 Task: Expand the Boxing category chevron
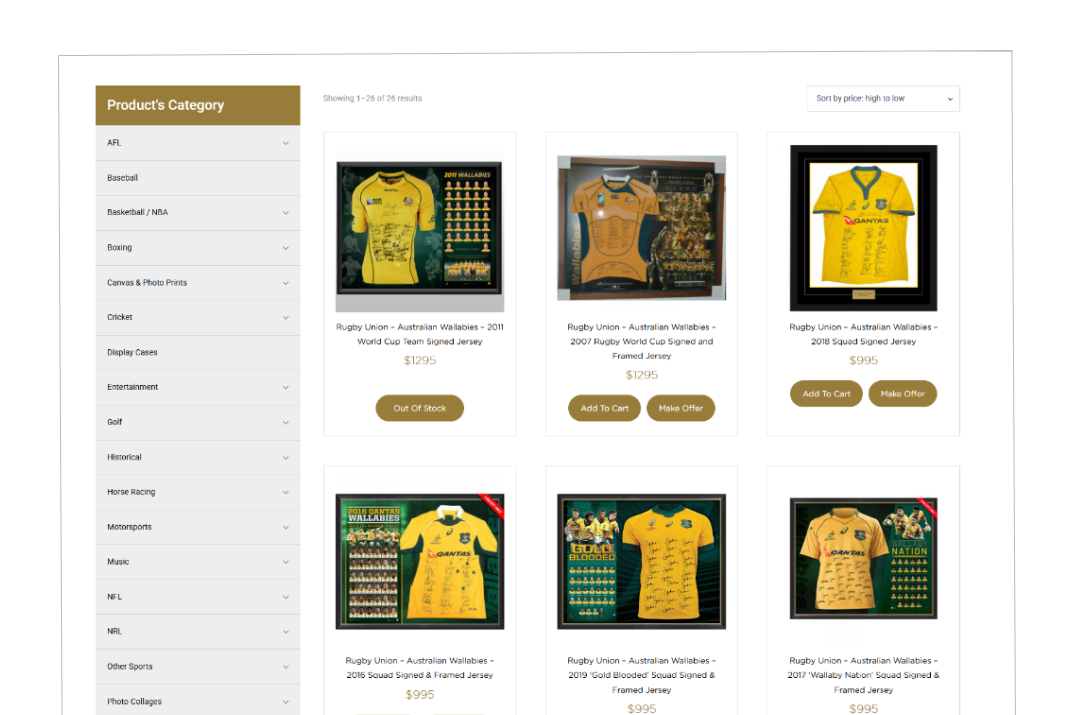point(285,248)
